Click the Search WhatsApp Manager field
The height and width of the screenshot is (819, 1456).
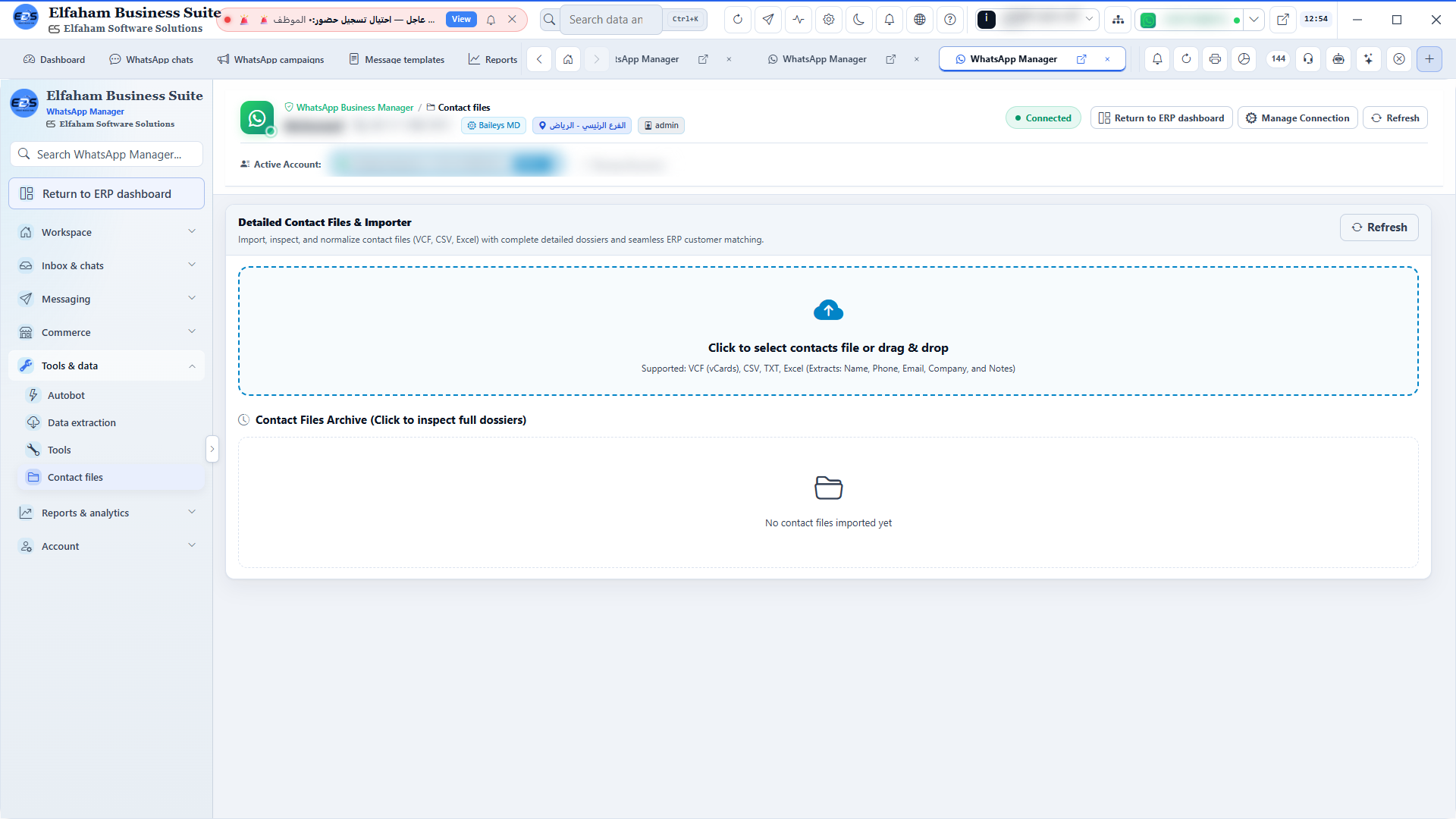coord(106,154)
